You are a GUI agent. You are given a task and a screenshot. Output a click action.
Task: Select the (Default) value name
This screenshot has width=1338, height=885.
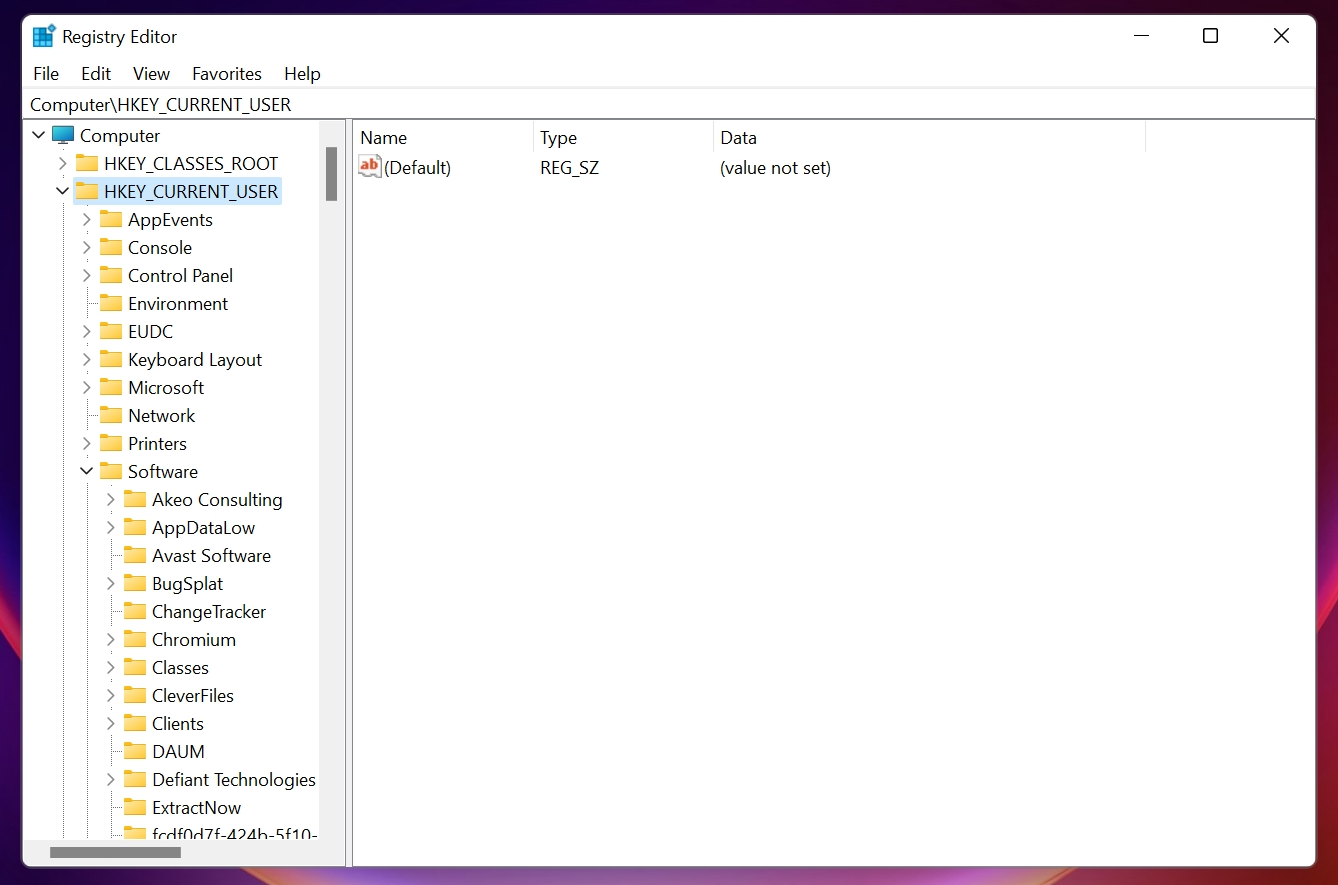point(418,168)
